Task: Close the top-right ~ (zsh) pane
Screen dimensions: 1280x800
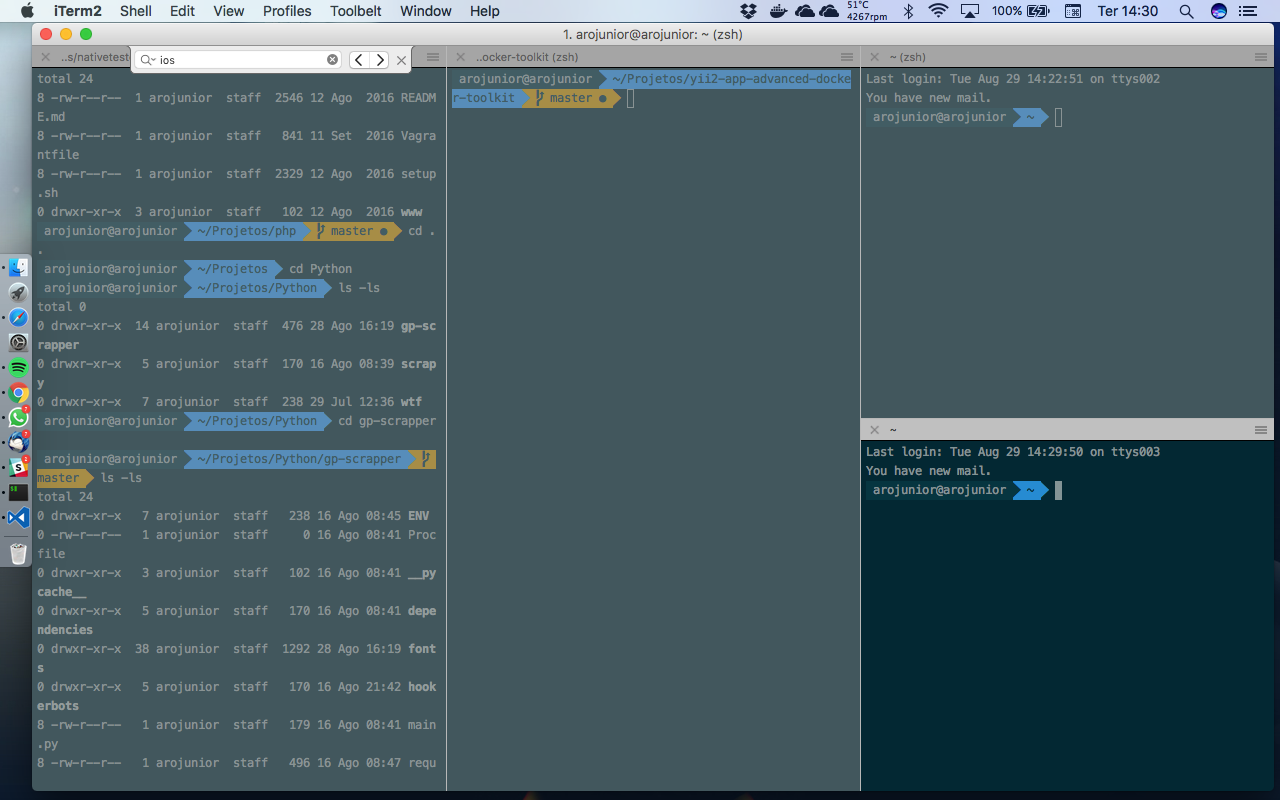Action: pyautogui.click(x=873, y=57)
